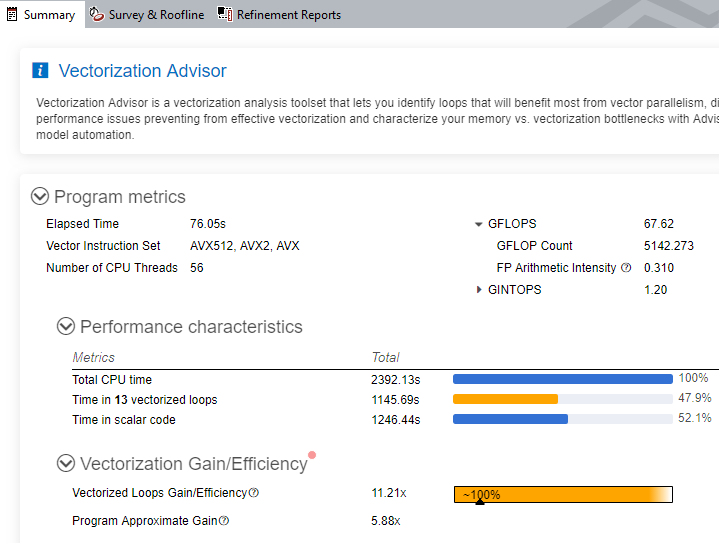Click the ~100% efficiency gauge bar
This screenshot has height=543, width=719.
[x=563, y=494]
